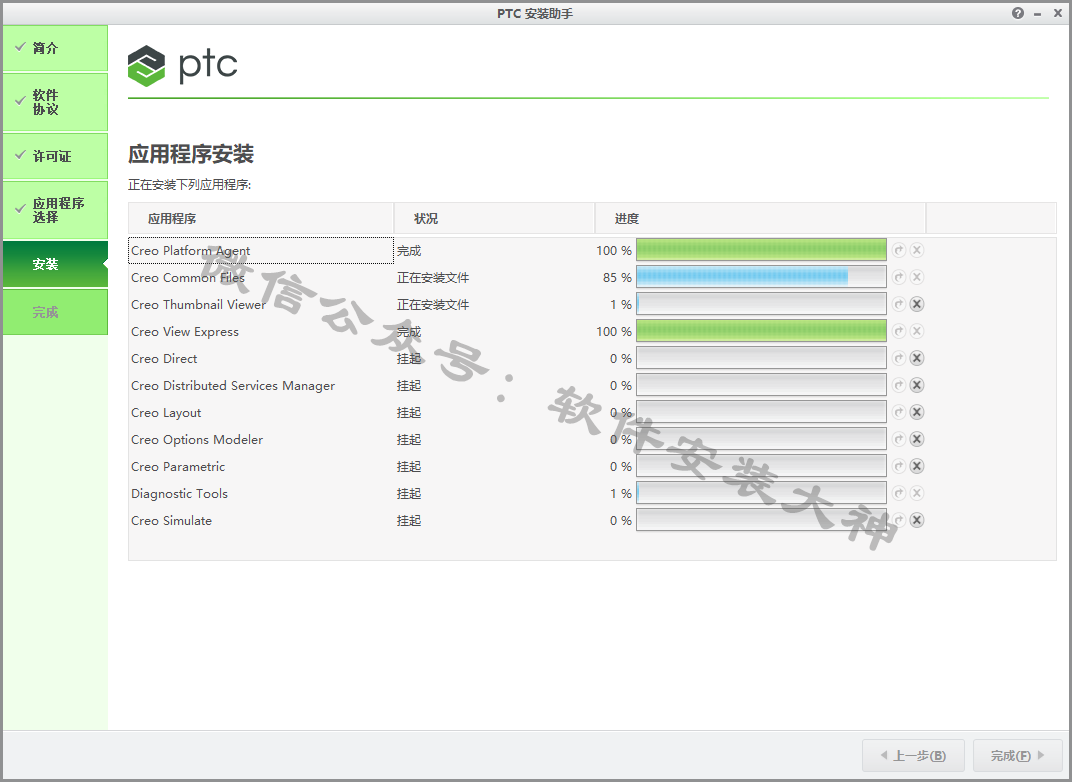Click the PTC logo
The height and width of the screenshot is (782, 1072).
183,65
